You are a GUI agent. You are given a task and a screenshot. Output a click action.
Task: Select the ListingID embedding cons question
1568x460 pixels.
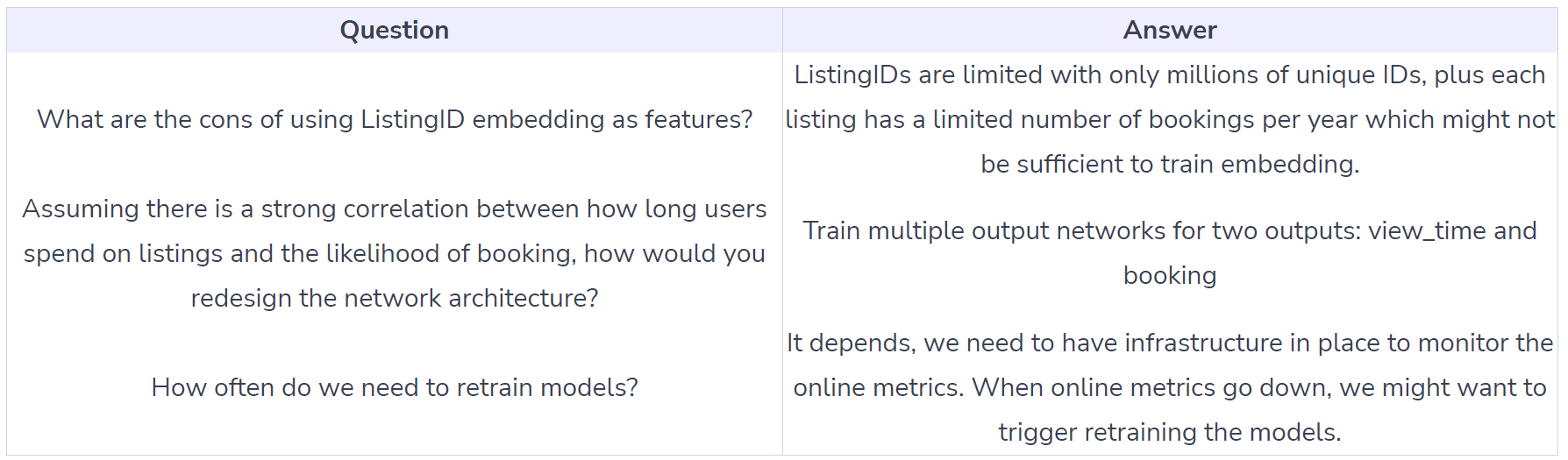point(395,119)
